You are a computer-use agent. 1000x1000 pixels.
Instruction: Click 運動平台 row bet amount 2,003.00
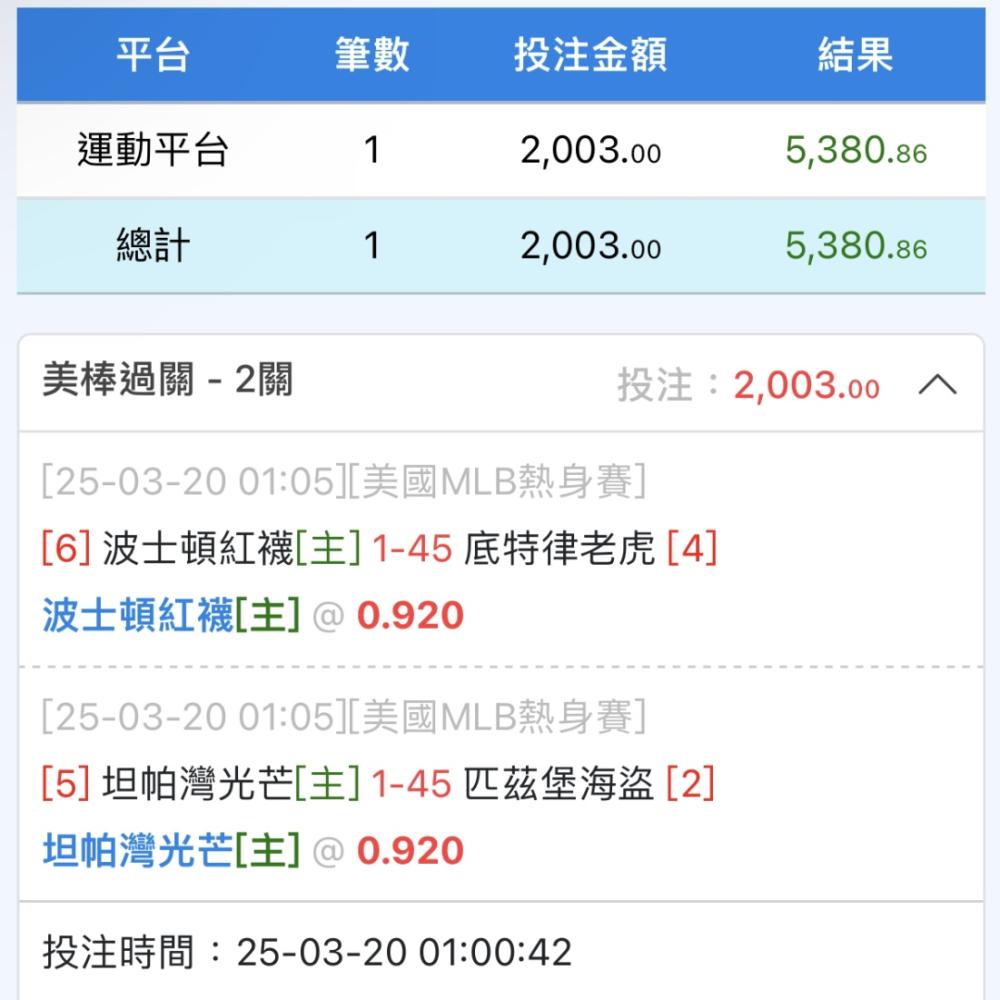tap(590, 152)
